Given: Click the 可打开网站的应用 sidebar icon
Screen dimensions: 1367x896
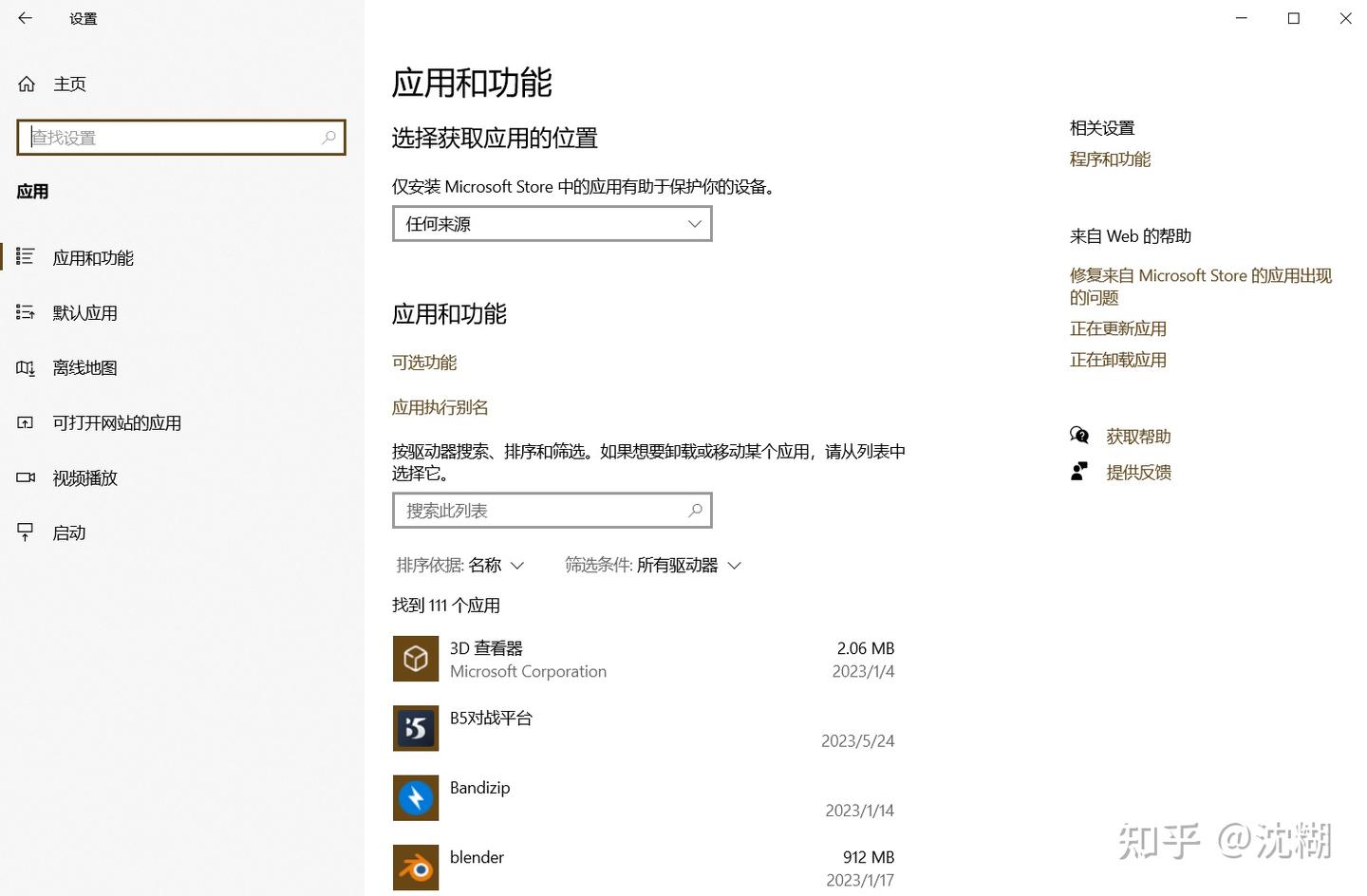Looking at the screenshot, I should [25, 422].
